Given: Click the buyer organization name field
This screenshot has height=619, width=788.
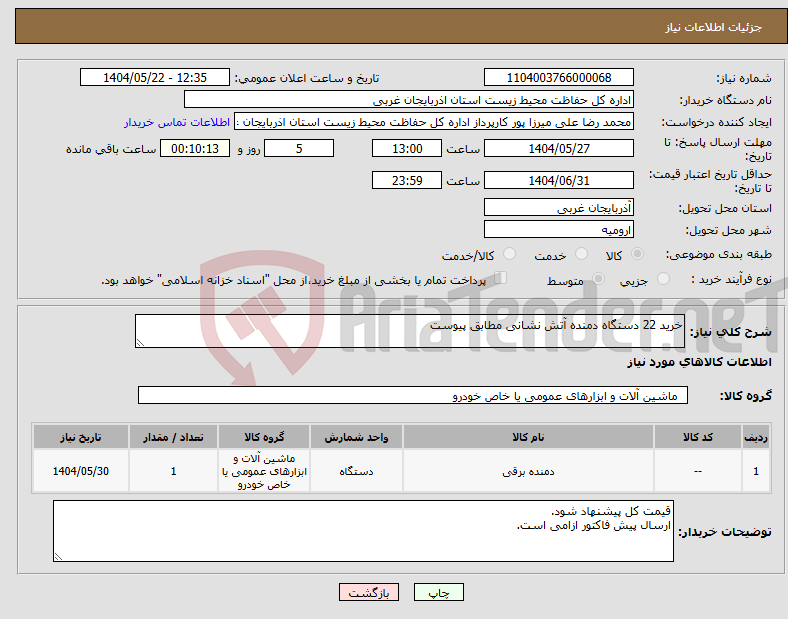Looking at the screenshot, I should pyautogui.click(x=409, y=99).
